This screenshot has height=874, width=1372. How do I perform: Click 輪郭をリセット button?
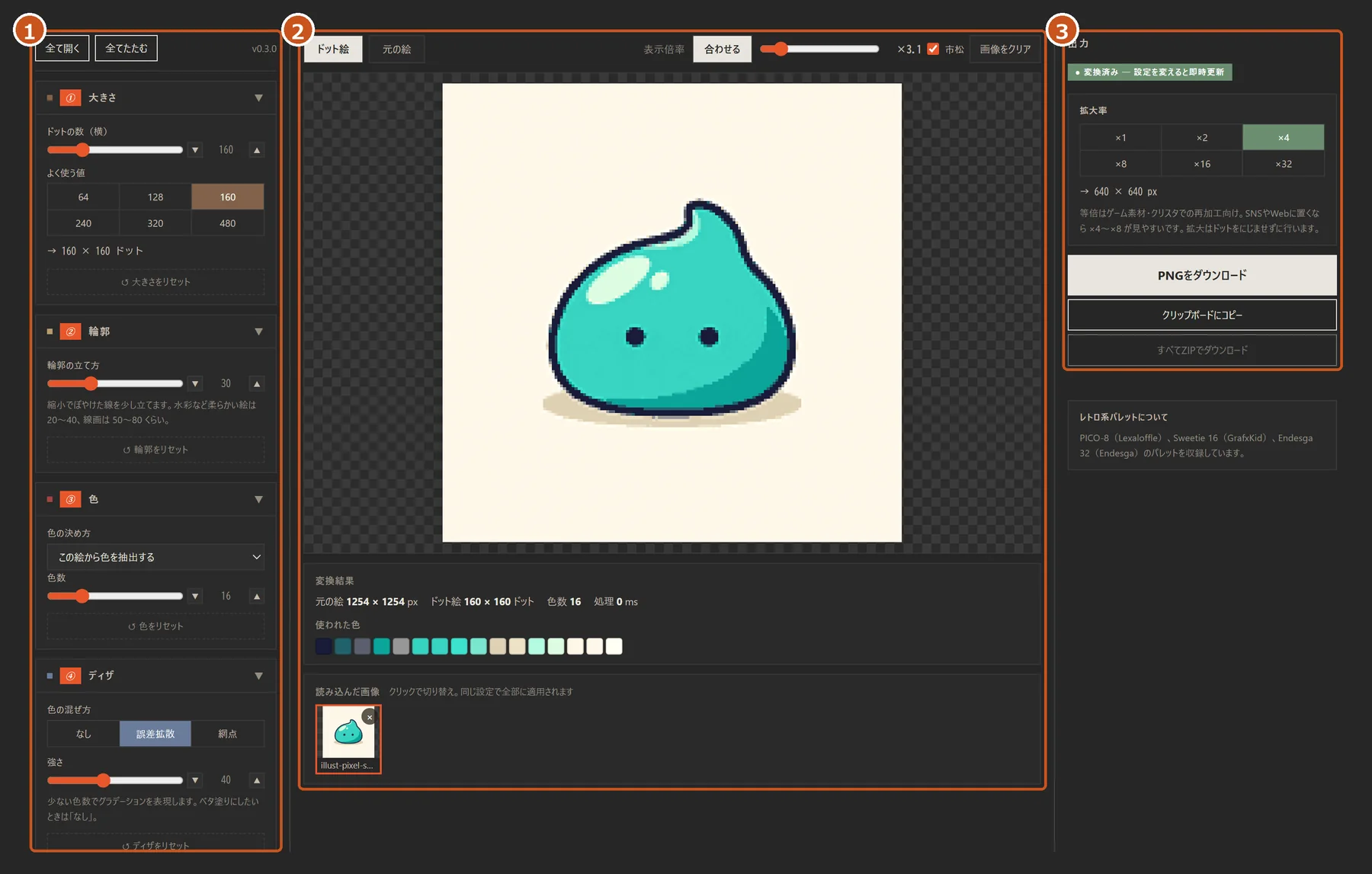coord(155,450)
